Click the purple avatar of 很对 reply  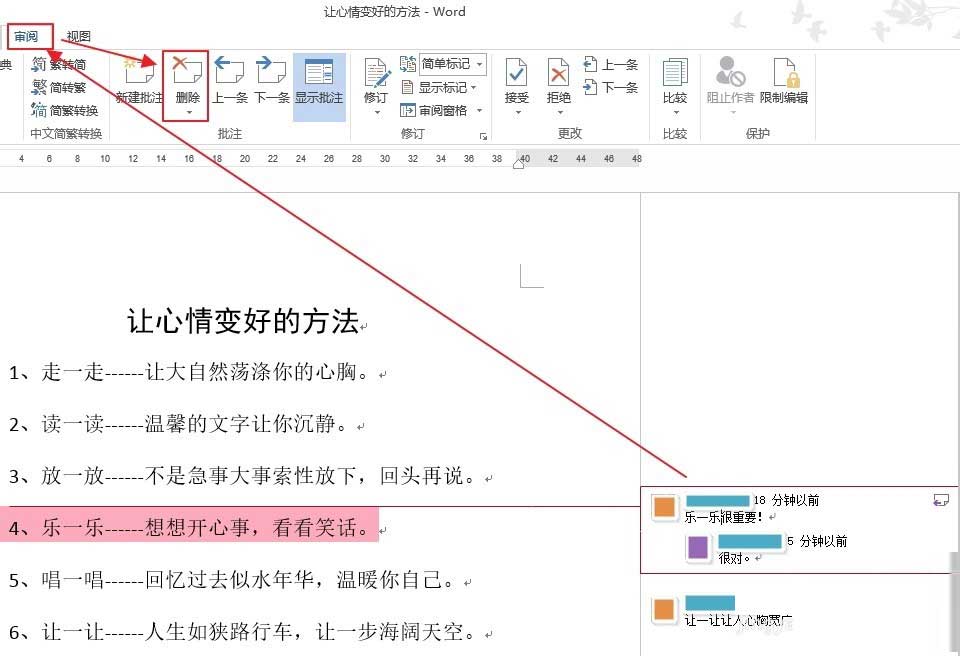coord(698,547)
